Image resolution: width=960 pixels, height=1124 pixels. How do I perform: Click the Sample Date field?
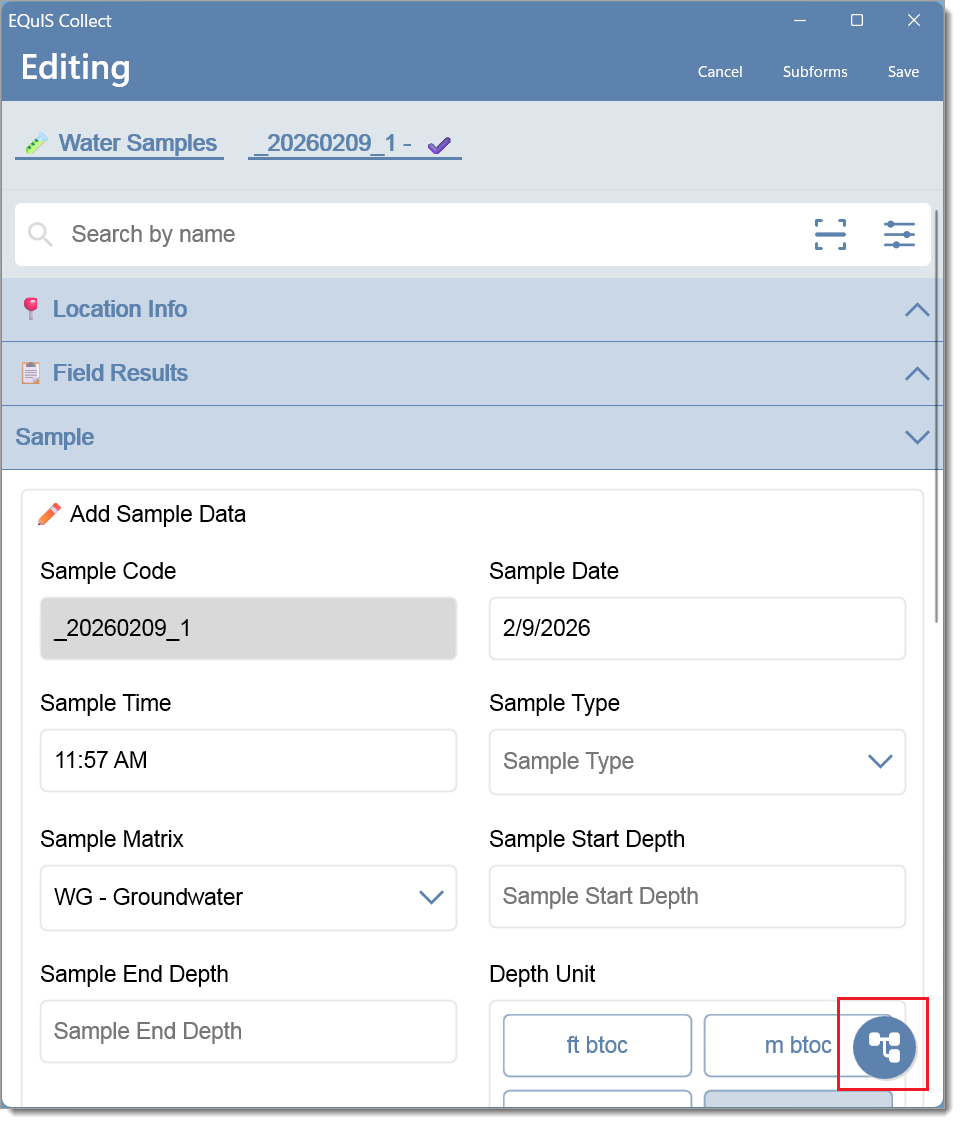pos(697,628)
